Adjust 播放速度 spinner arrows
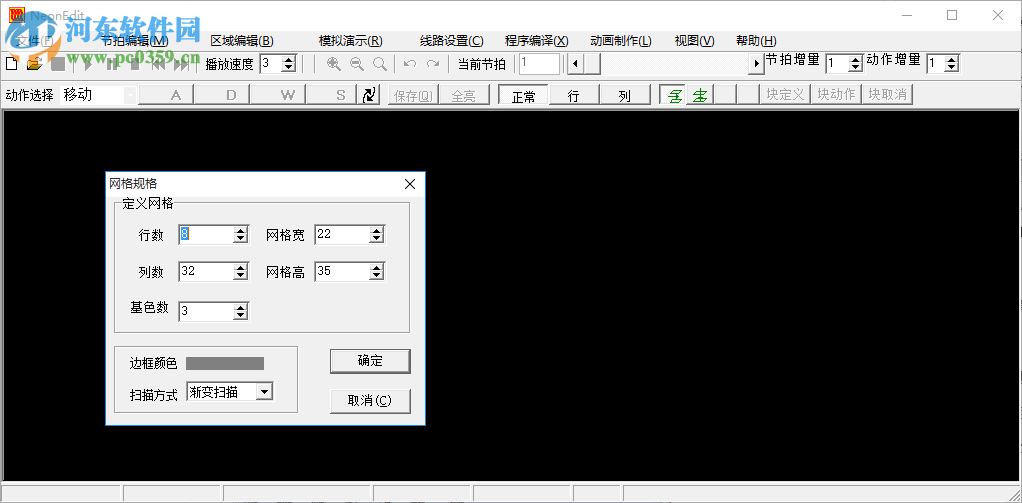The width and height of the screenshot is (1022, 503). pyautogui.click(x=289, y=64)
